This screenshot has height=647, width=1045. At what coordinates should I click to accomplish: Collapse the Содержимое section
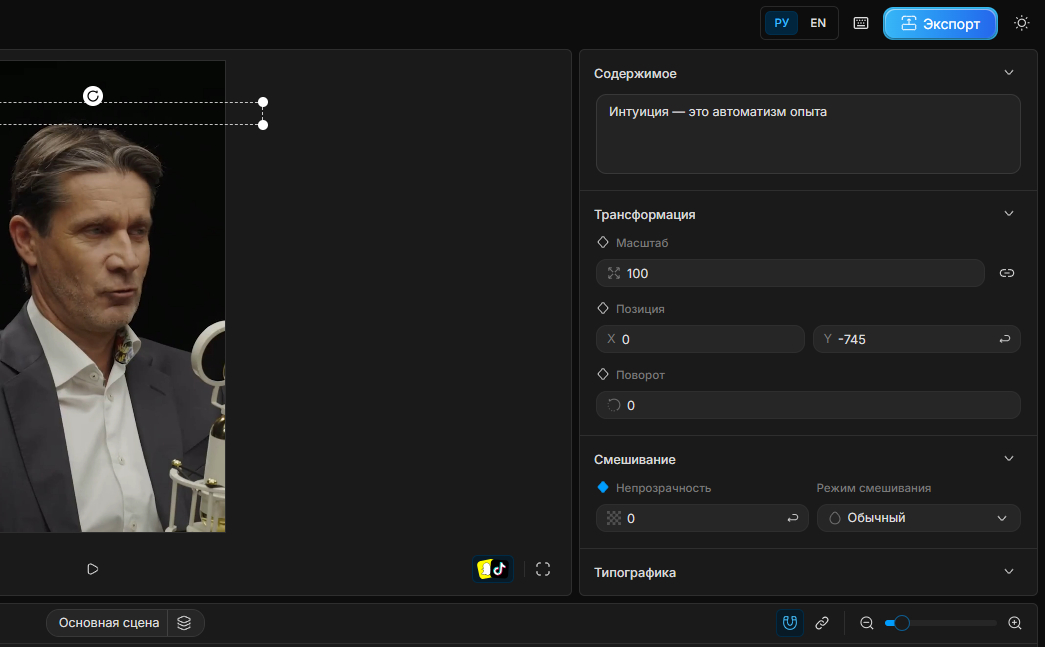1009,73
